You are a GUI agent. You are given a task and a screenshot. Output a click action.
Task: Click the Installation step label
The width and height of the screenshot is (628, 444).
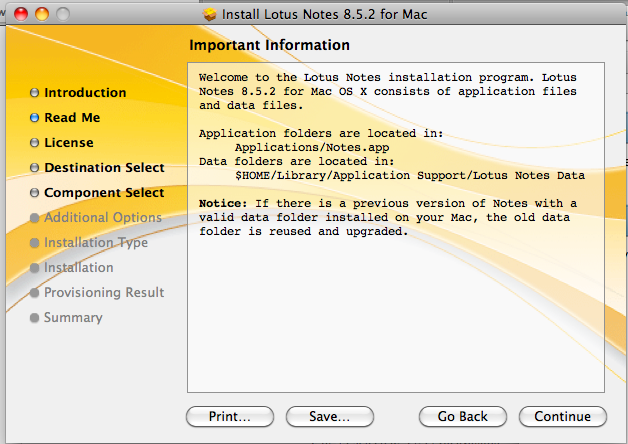coord(78,267)
